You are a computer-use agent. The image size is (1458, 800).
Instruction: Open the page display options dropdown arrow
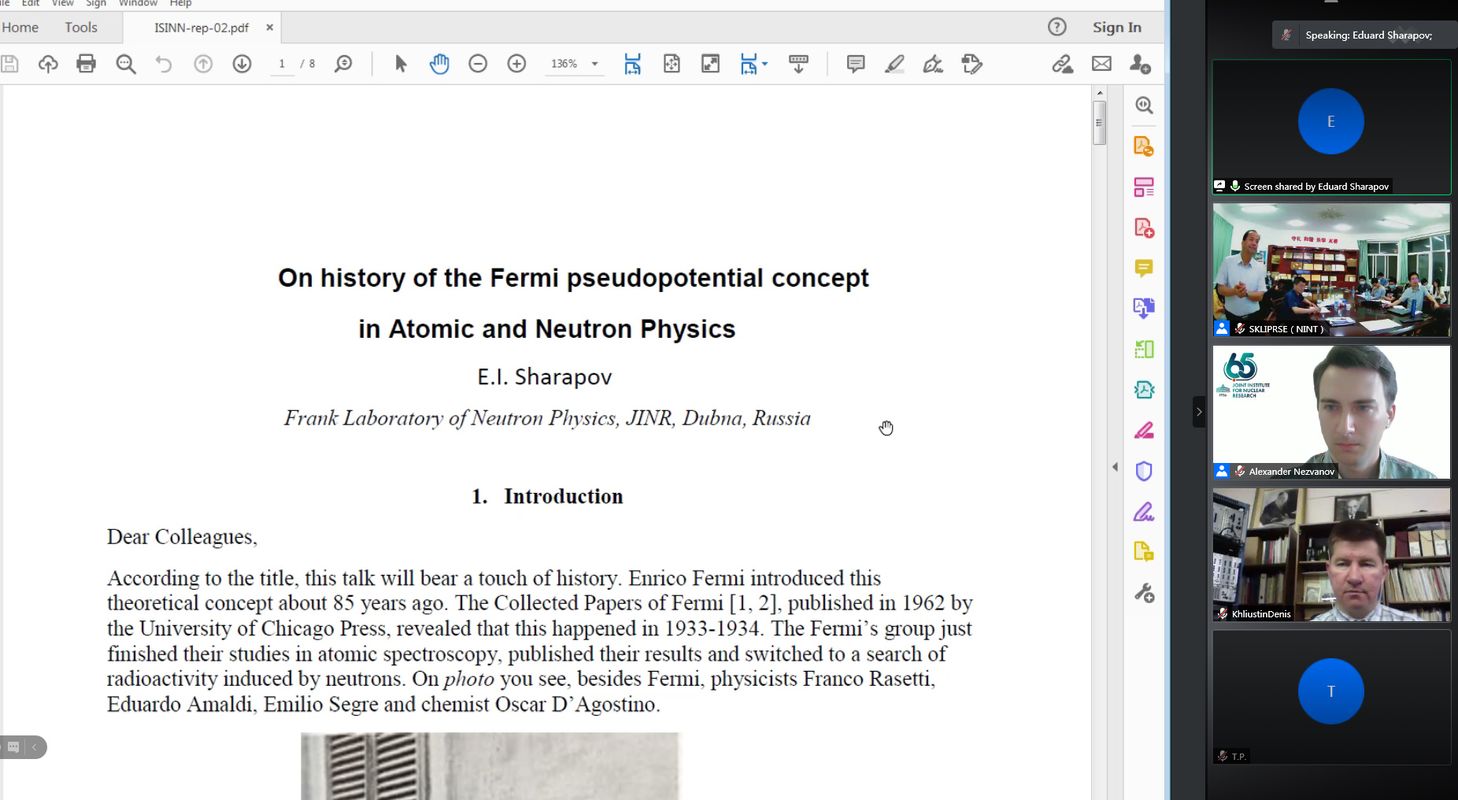click(x=765, y=64)
